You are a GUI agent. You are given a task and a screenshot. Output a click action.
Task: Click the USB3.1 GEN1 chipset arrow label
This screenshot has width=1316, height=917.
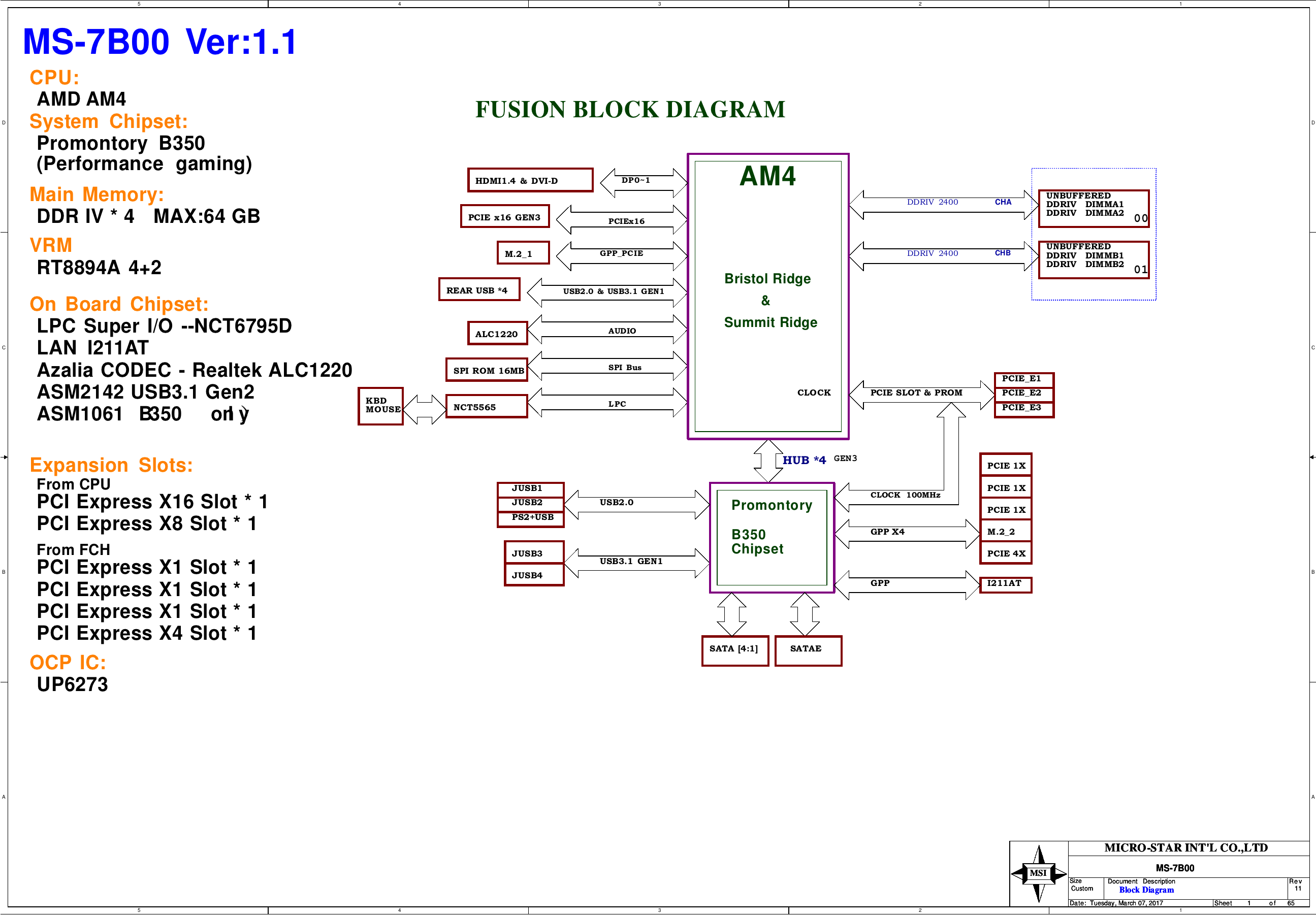click(x=630, y=561)
